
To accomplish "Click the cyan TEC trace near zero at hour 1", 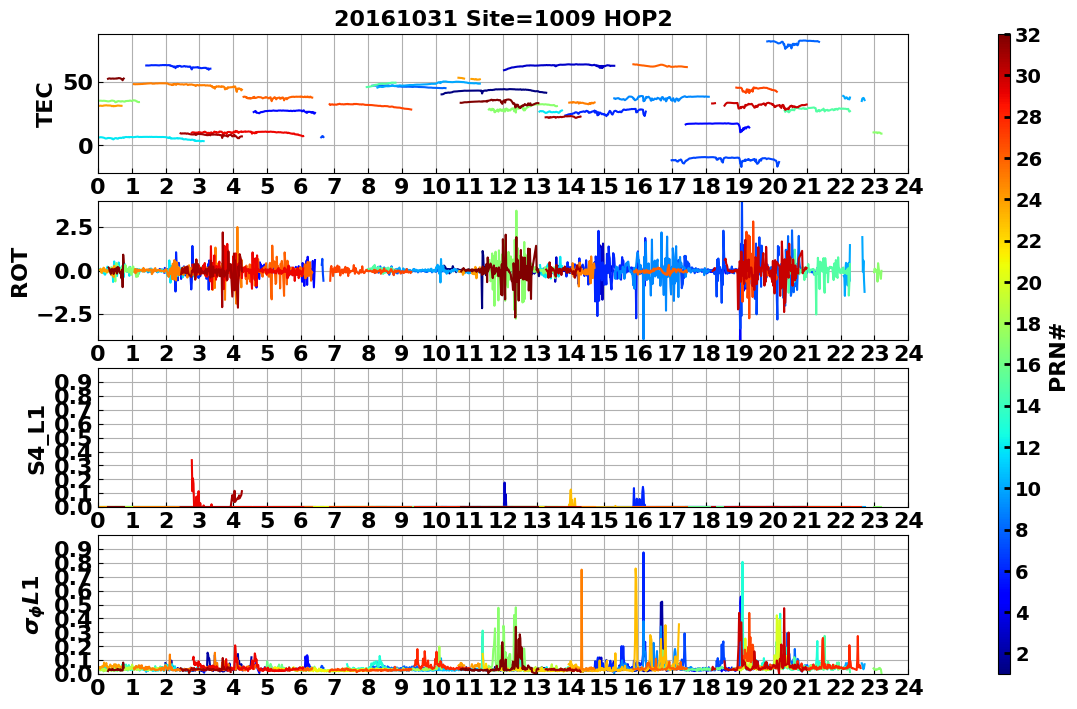I will click(x=151, y=138).
